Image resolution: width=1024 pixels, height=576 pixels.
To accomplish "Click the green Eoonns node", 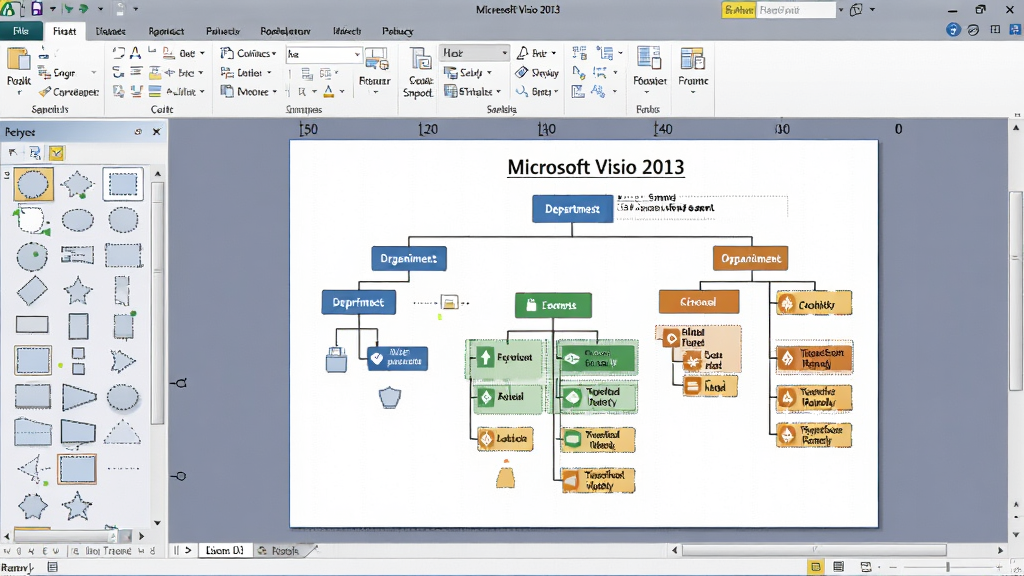I will (x=553, y=305).
